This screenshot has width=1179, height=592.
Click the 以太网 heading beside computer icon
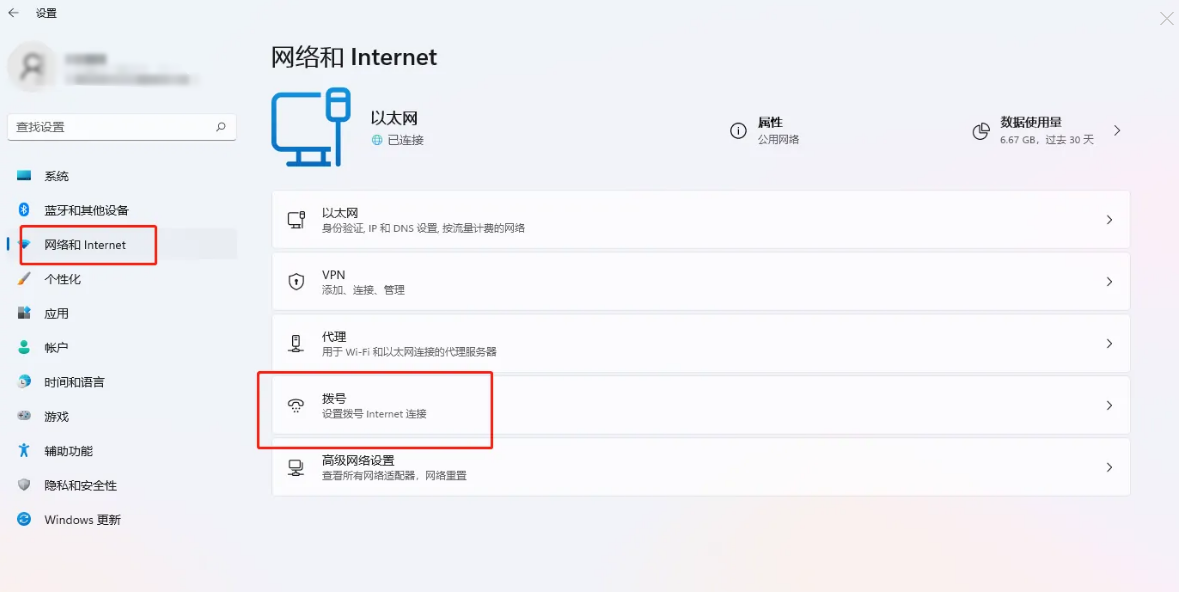(394, 118)
